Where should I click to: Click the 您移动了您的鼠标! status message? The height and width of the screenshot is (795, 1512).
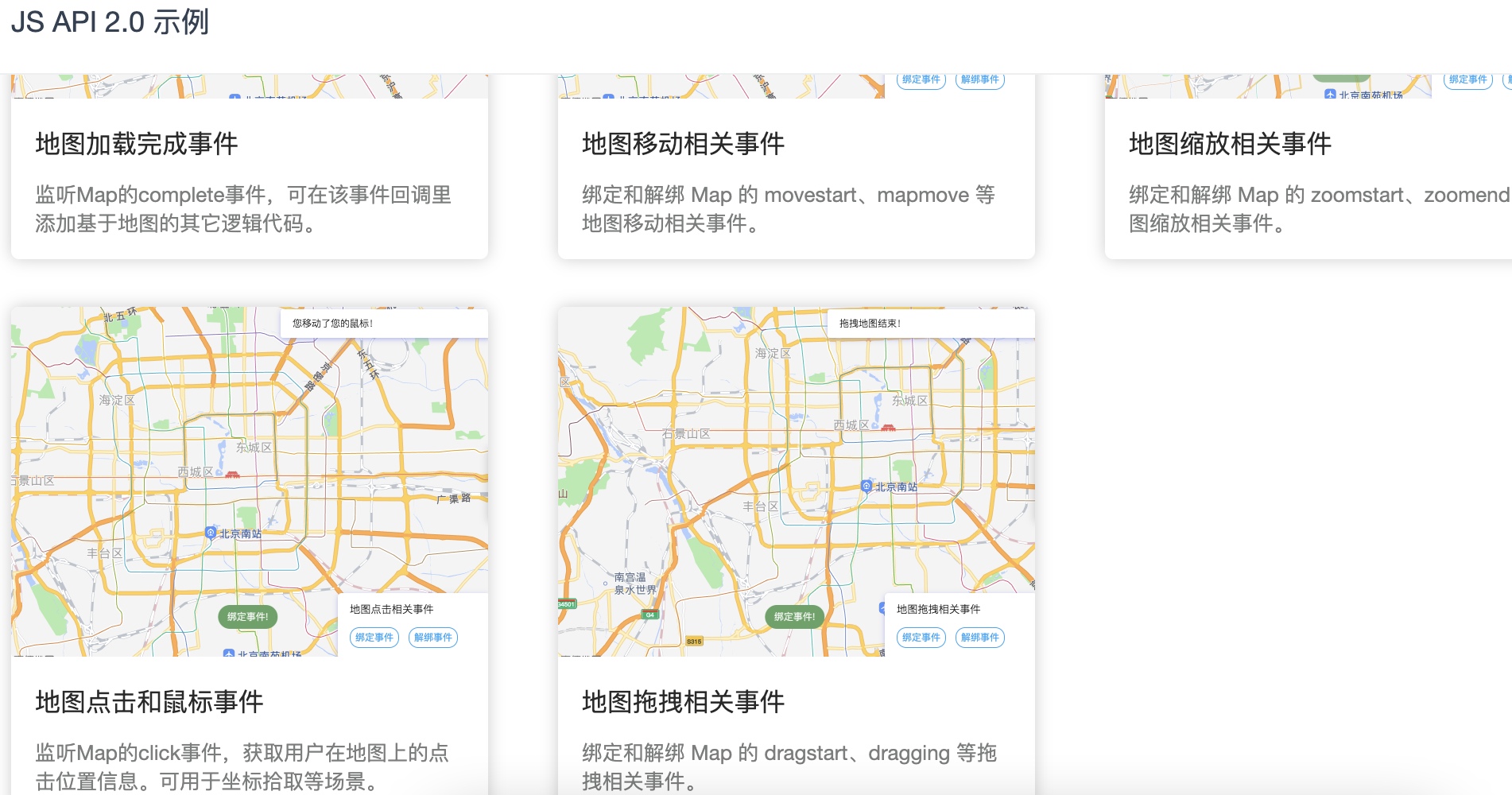coord(332,324)
